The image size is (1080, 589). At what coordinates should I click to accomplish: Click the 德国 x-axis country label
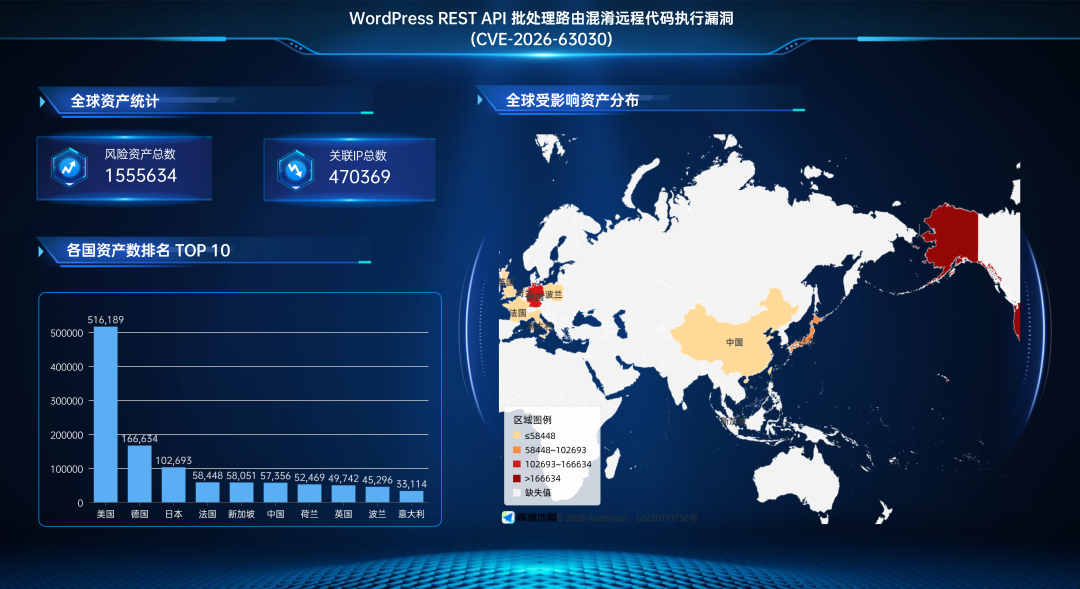[x=140, y=514]
